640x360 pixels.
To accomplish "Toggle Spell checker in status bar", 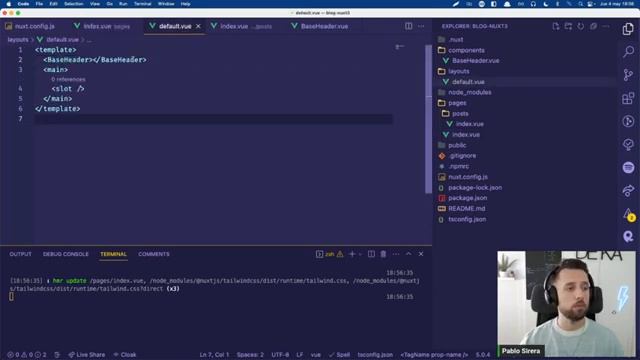I will (x=340, y=355).
